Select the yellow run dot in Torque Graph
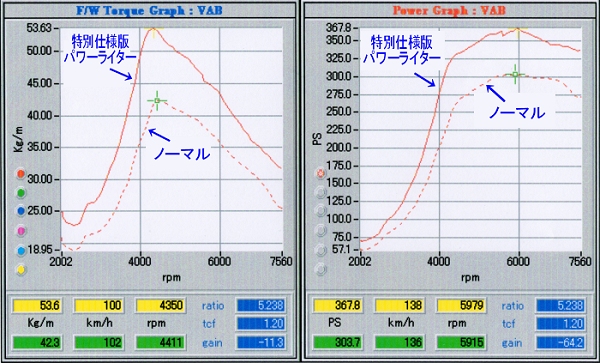This screenshot has width=600, height=363. [21, 270]
